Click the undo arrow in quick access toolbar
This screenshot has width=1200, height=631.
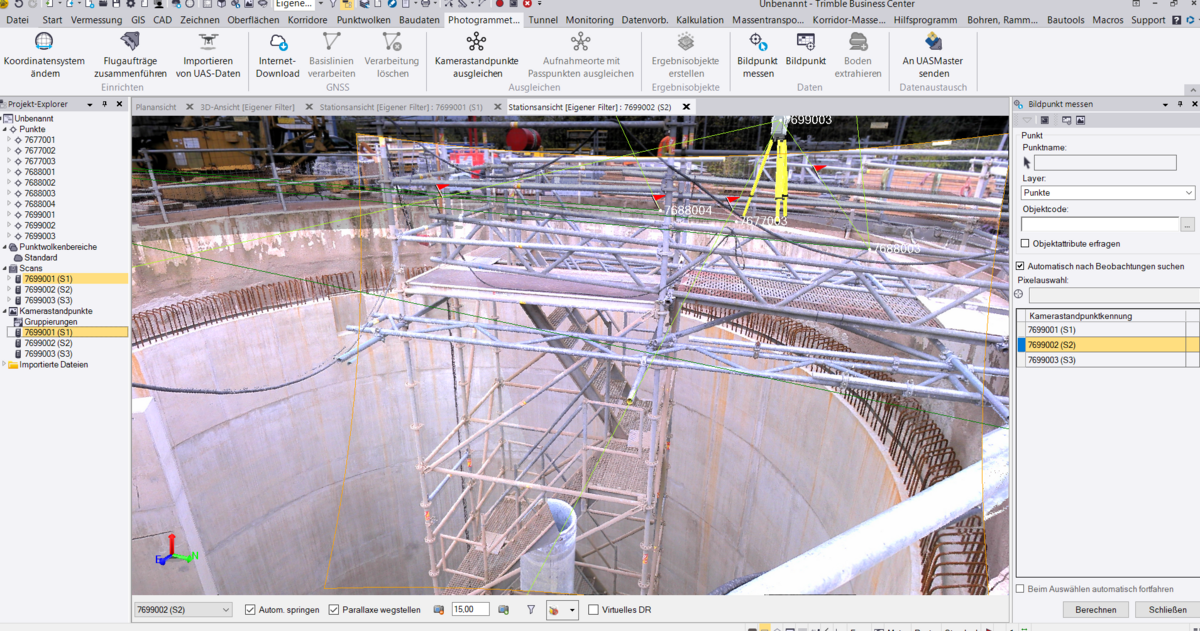(x=19, y=5)
